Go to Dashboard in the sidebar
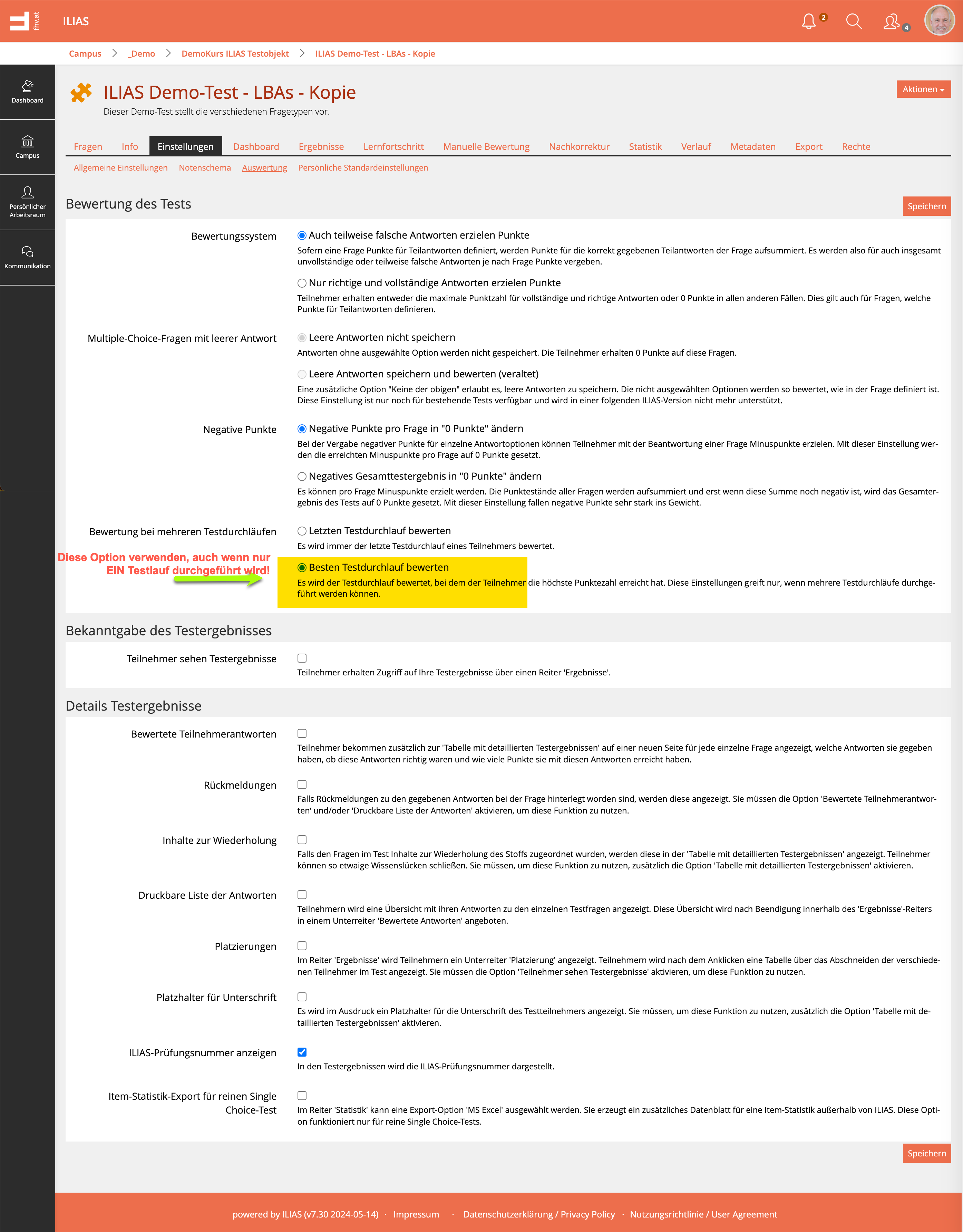963x1232 pixels. [28, 92]
